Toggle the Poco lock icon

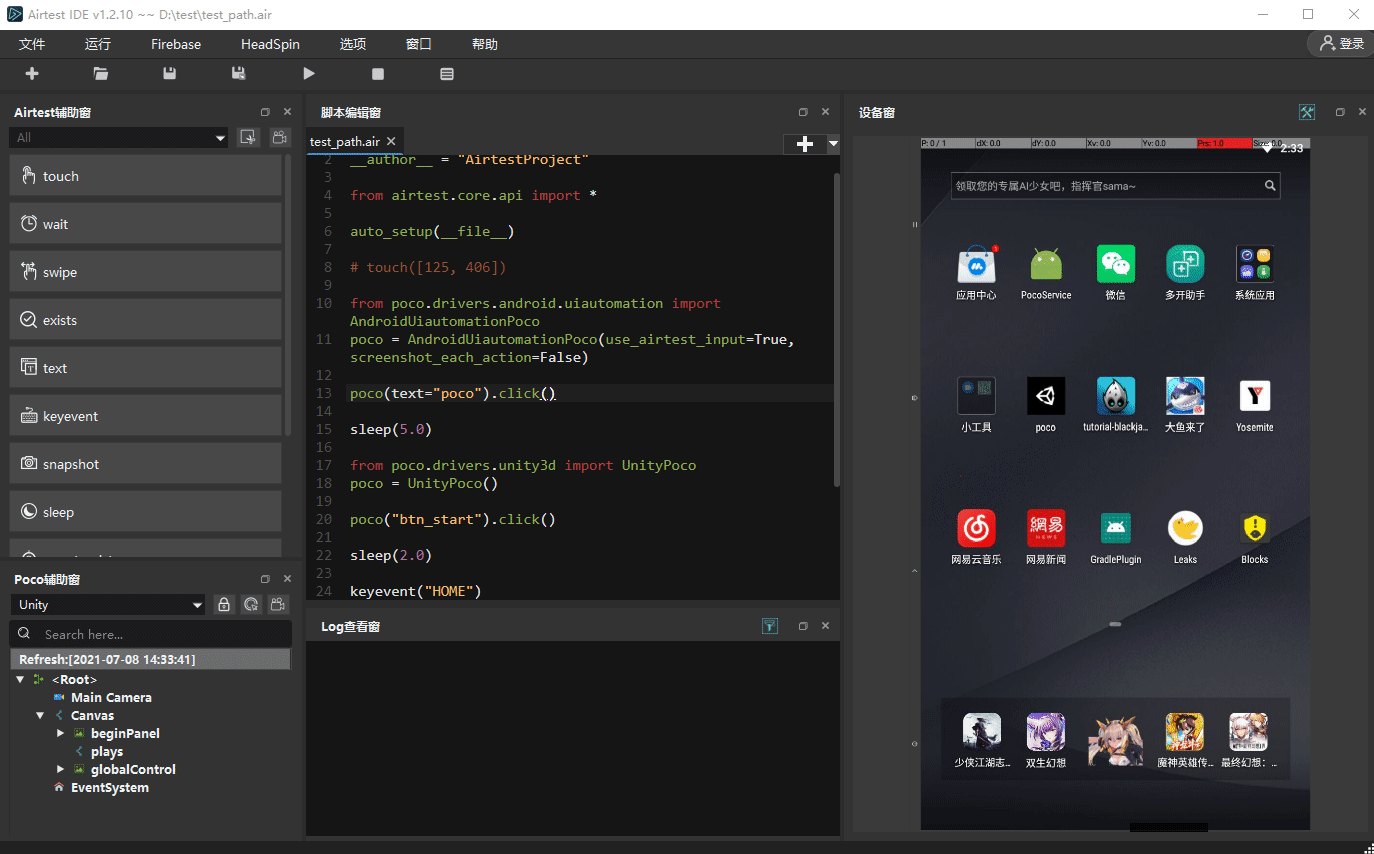(224, 605)
